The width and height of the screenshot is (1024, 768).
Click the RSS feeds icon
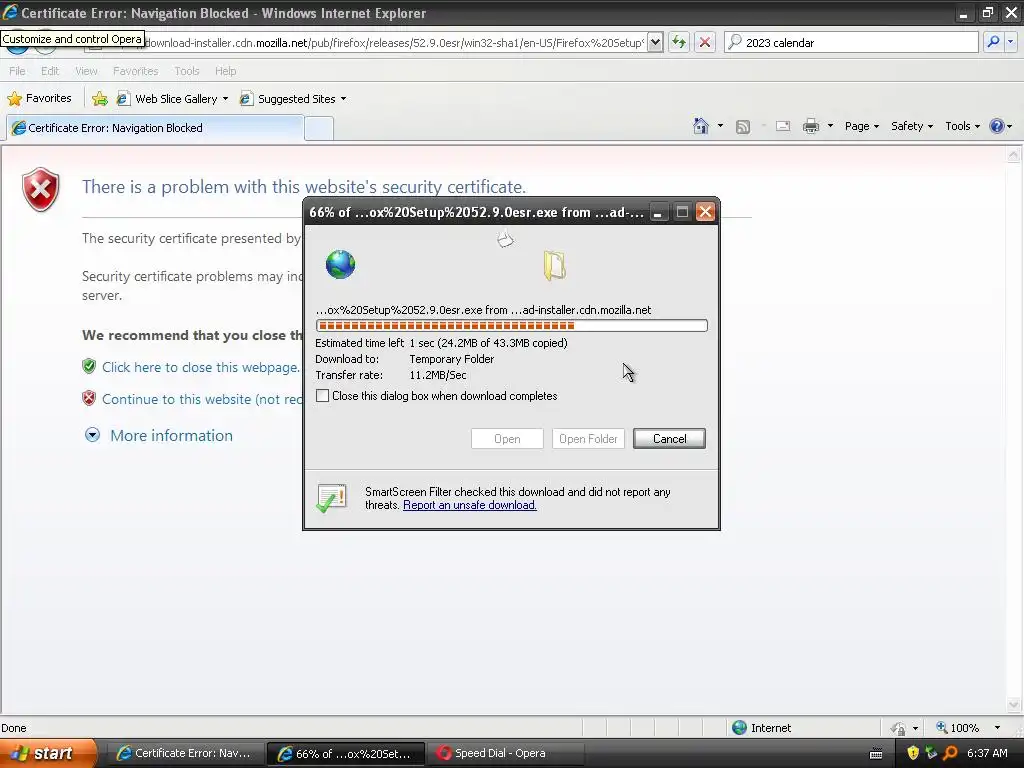pos(743,127)
